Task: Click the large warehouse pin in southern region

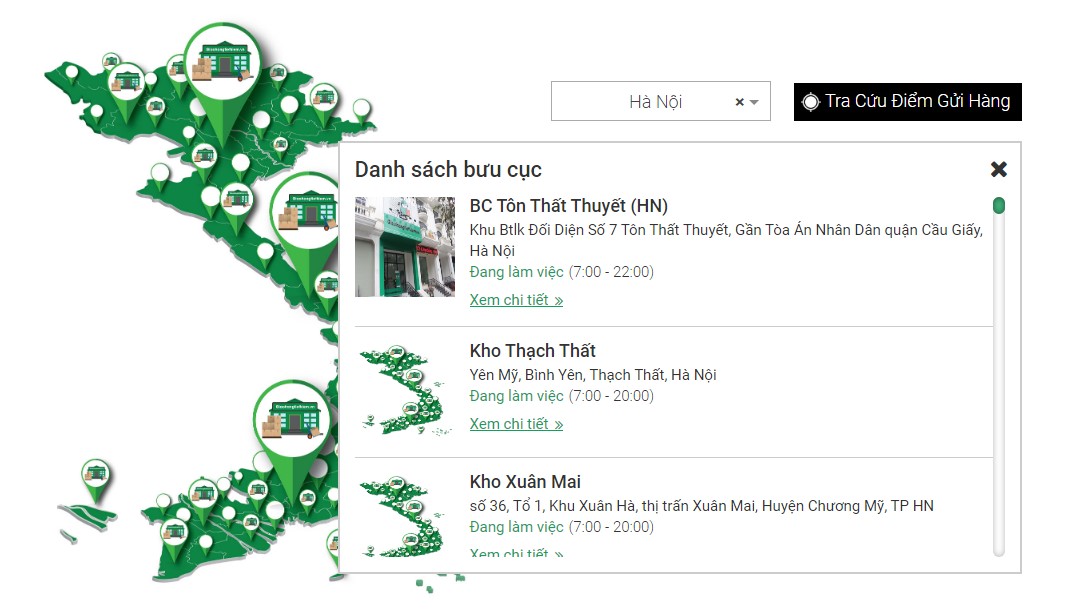Action: [292, 420]
